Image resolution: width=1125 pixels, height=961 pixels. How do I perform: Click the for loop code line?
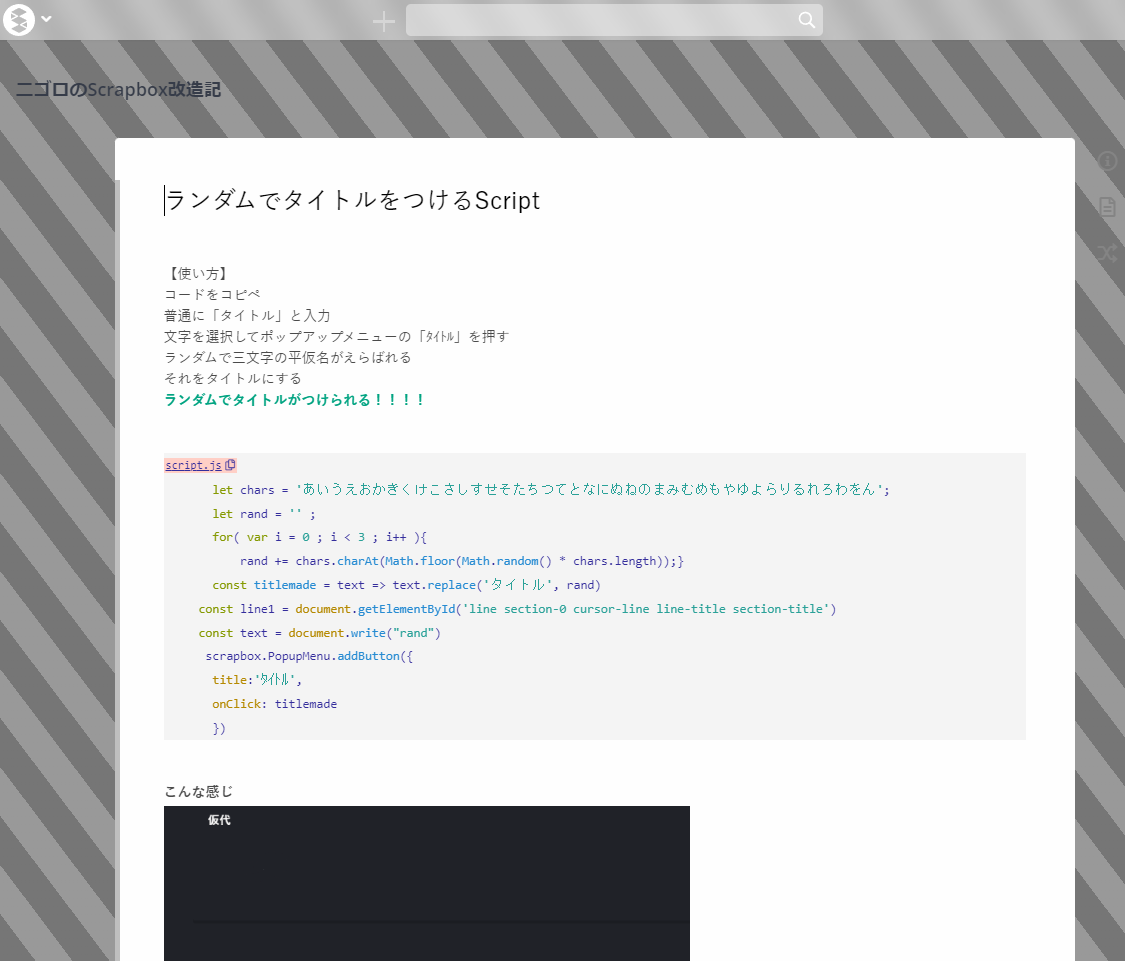coord(319,537)
